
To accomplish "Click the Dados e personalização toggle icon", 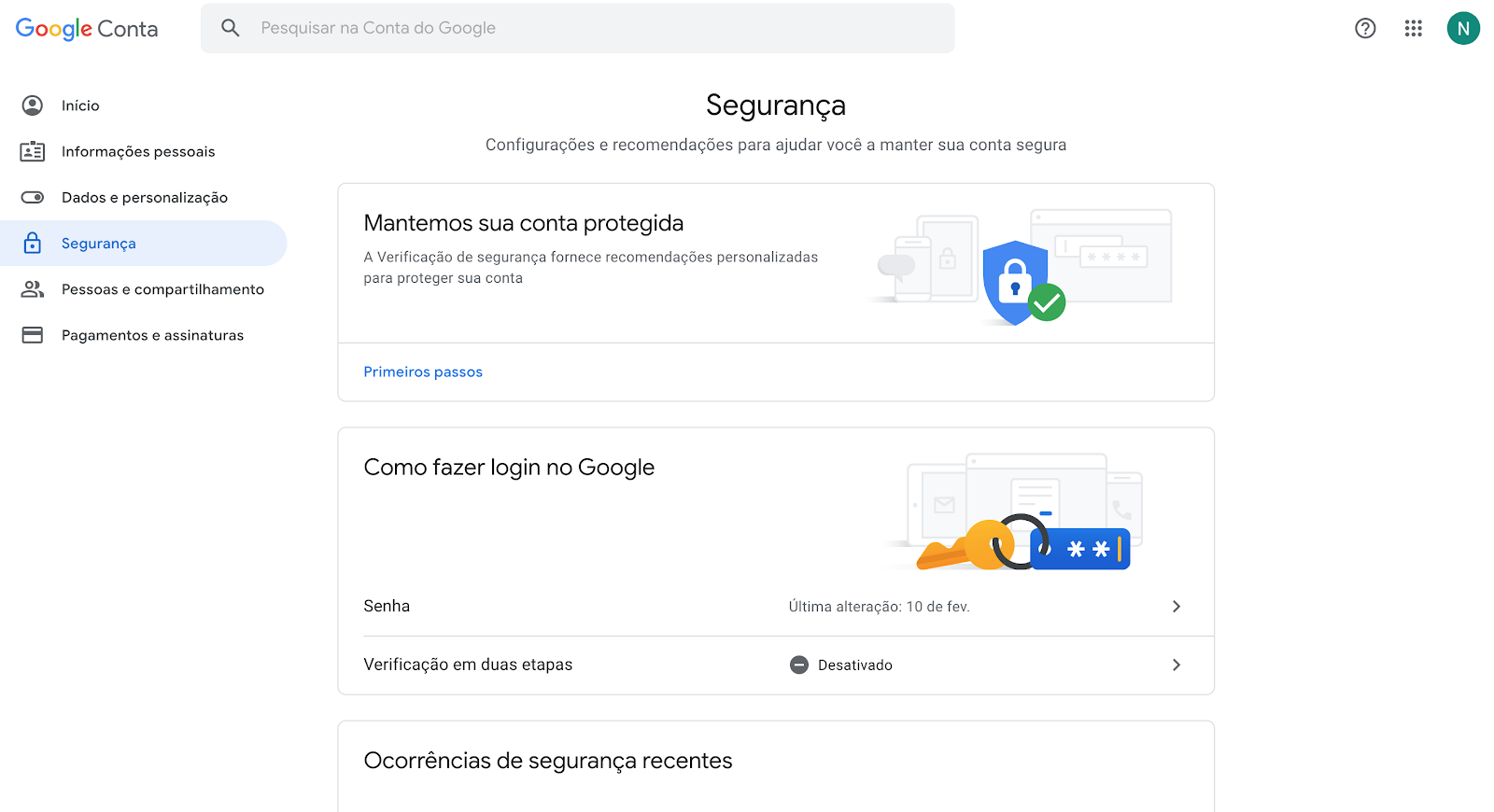I will (x=33, y=197).
